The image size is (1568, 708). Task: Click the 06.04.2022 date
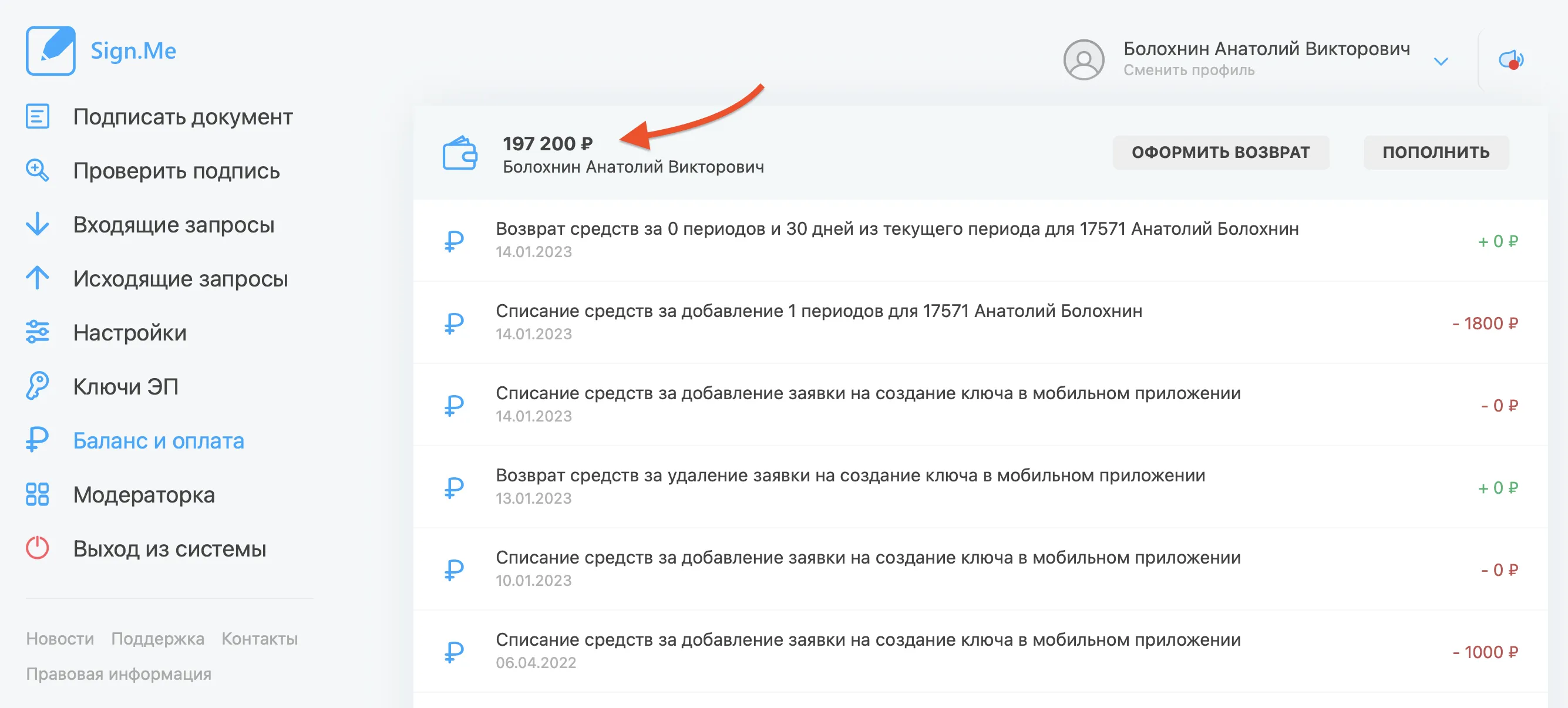(x=536, y=662)
